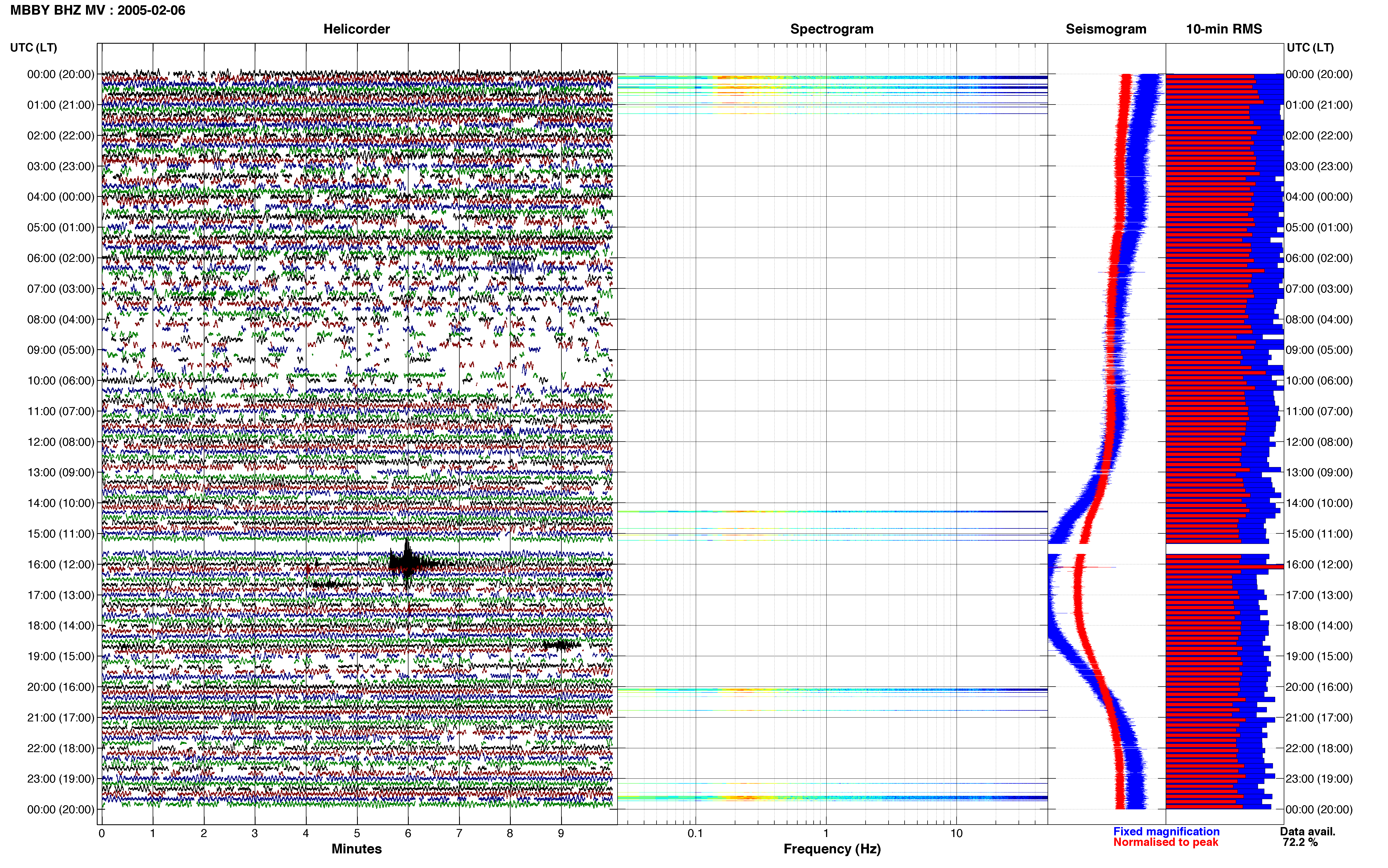This screenshot has height=868, width=1388.
Task: Click the thick spectrogram band before 00:00 bottom
Action: pos(832,798)
